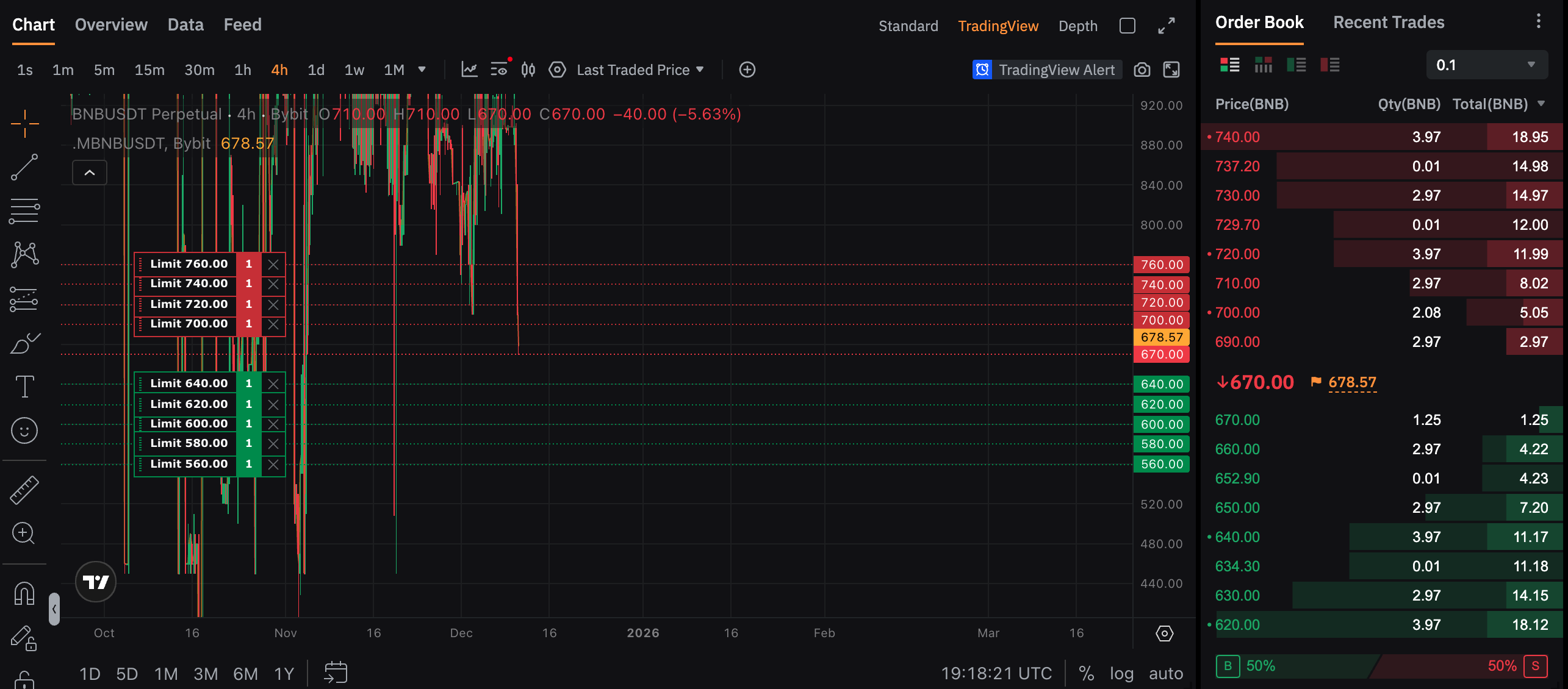Image resolution: width=1568 pixels, height=689 pixels.
Task: Switch to the Recent Trades tab
Action: (1389, 22)
